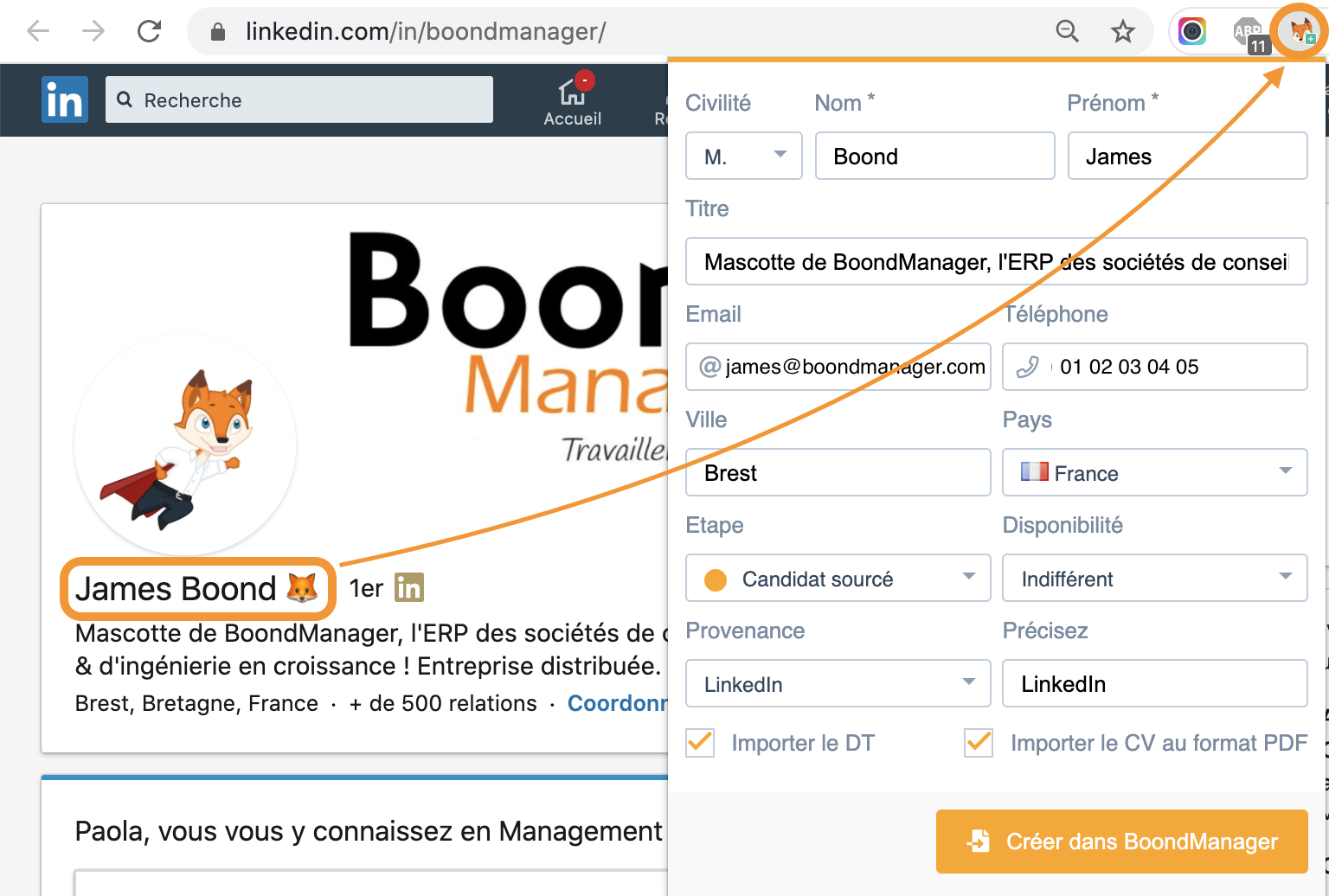The height and width of the screenshot is (896, 1329).
Task: Open the zoom magnifier in address bar
Action: pos(1068,31)
